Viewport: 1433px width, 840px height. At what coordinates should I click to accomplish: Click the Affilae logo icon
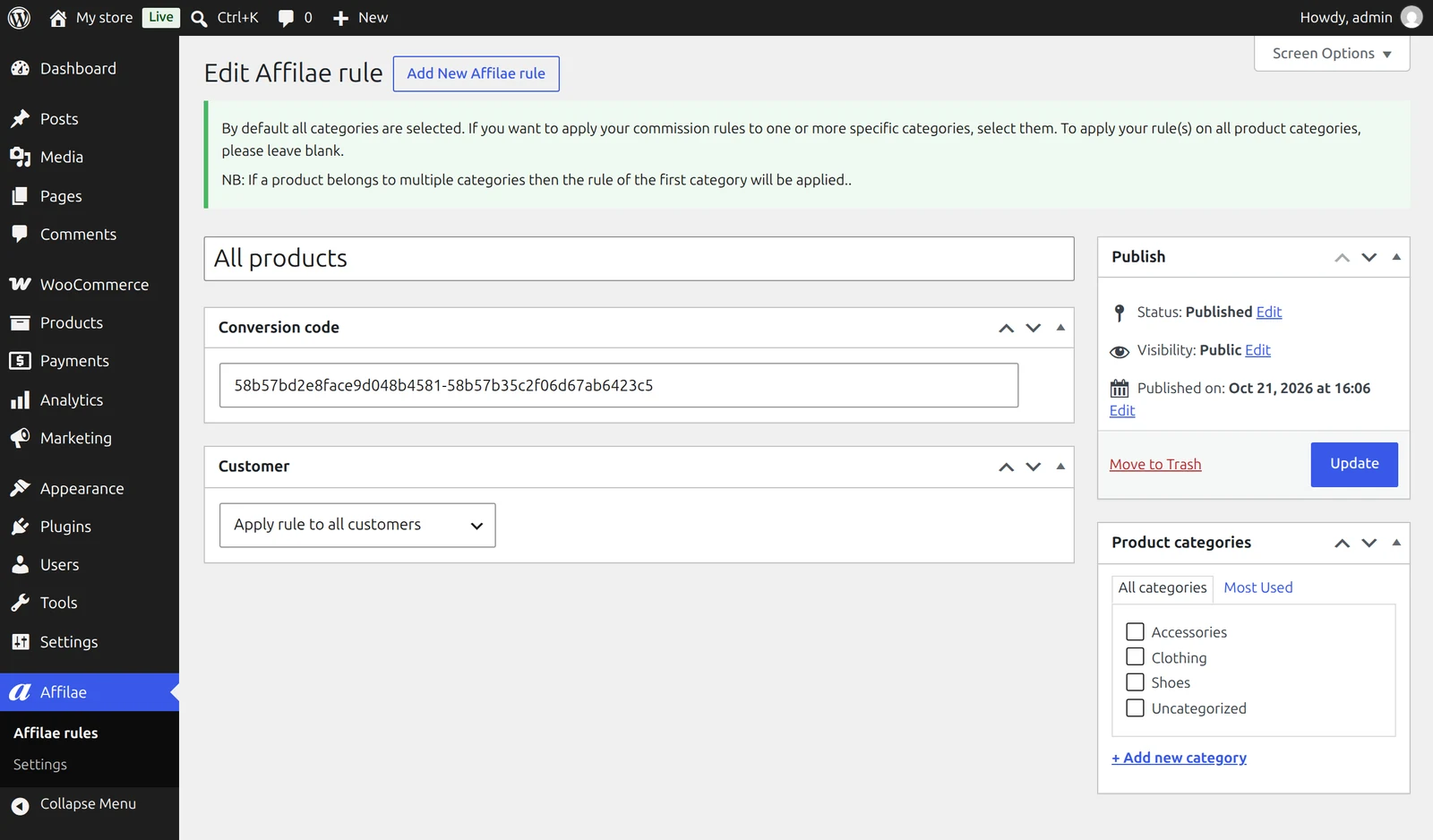pyautogui.click(x=20, y=692)
